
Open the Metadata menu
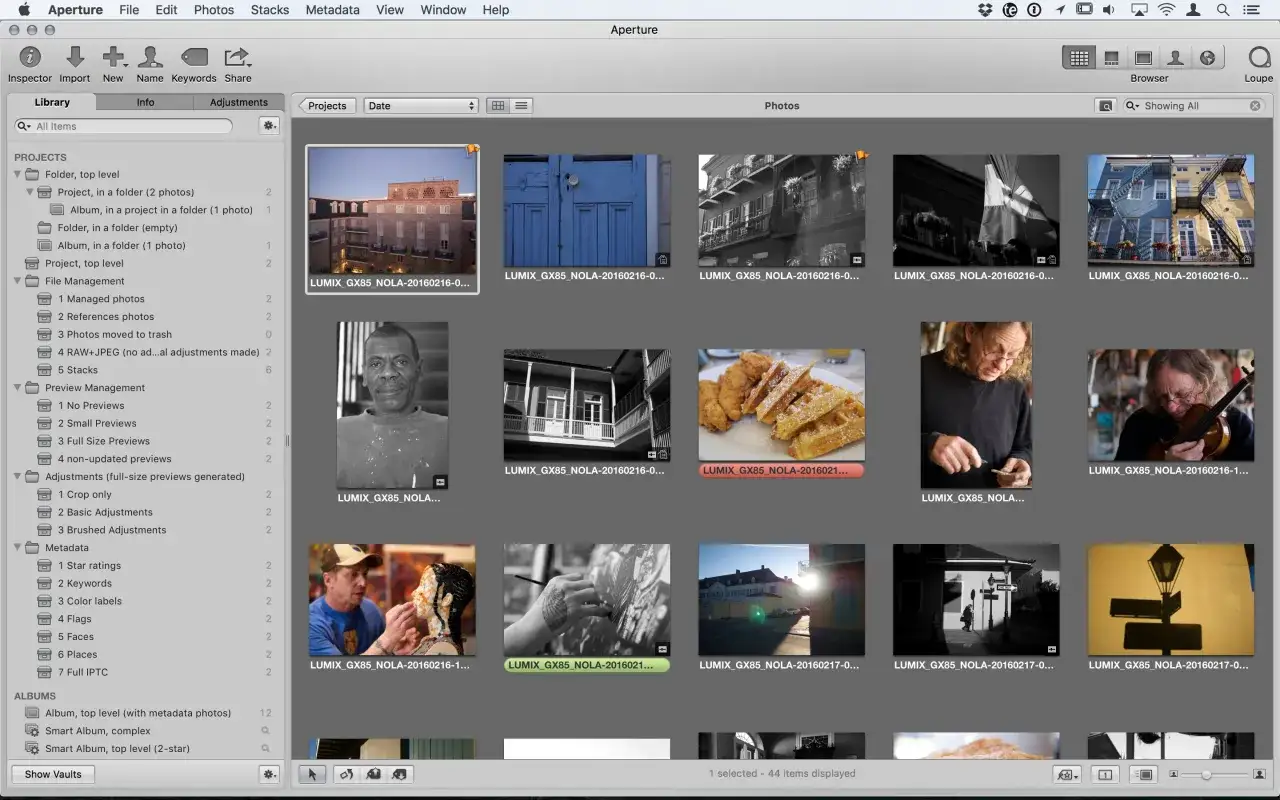(332, 10)
